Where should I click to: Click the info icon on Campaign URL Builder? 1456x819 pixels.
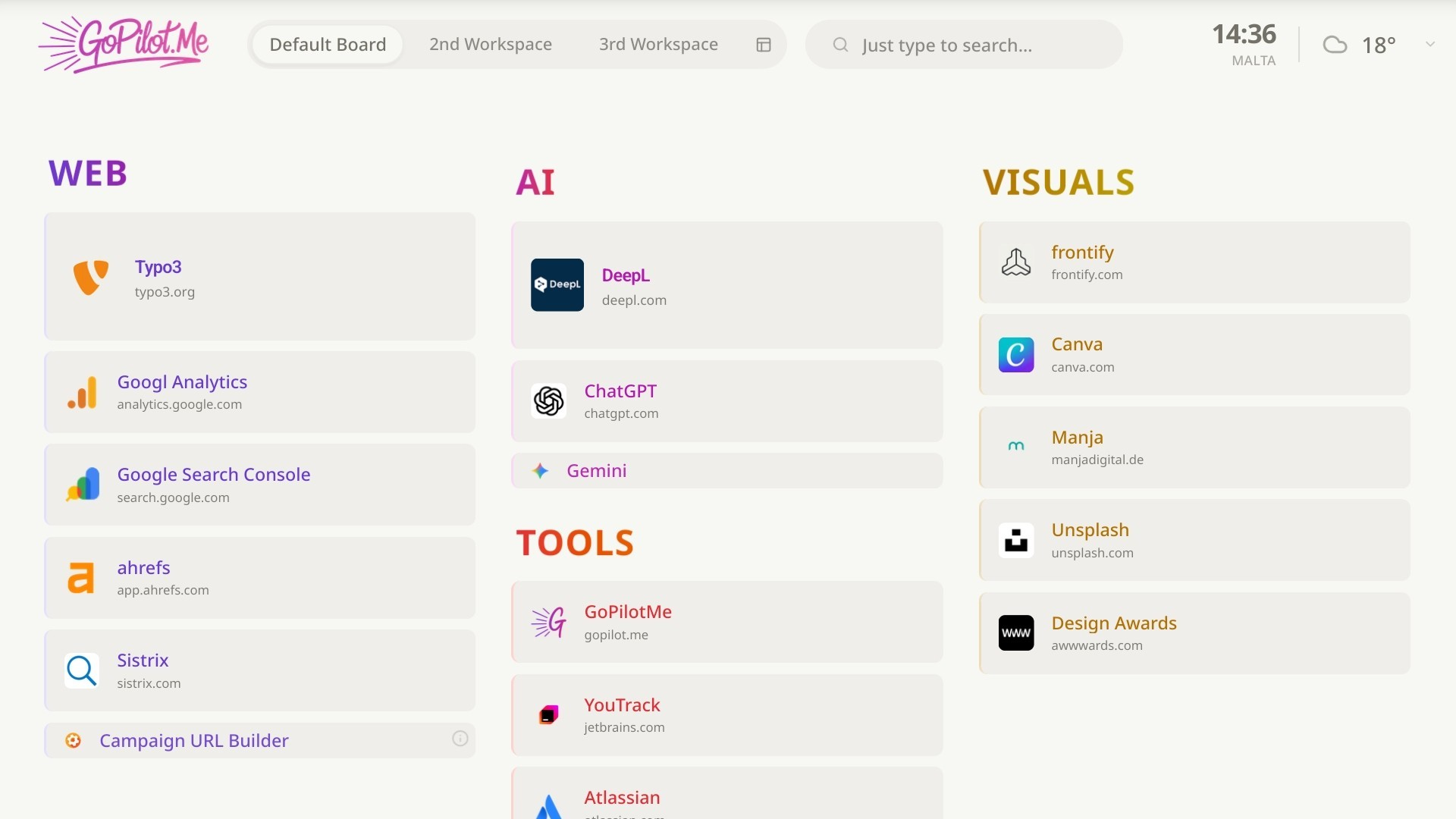pos(460,738)
